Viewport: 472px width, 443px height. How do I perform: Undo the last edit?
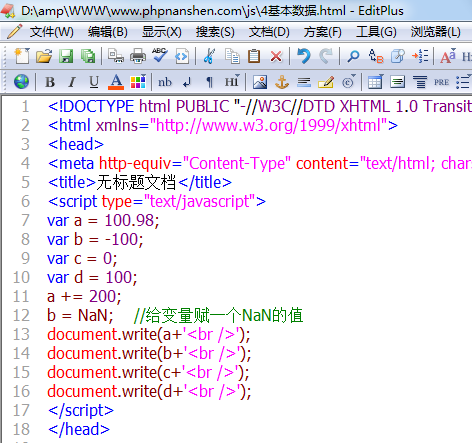click(x=304, y=56)
